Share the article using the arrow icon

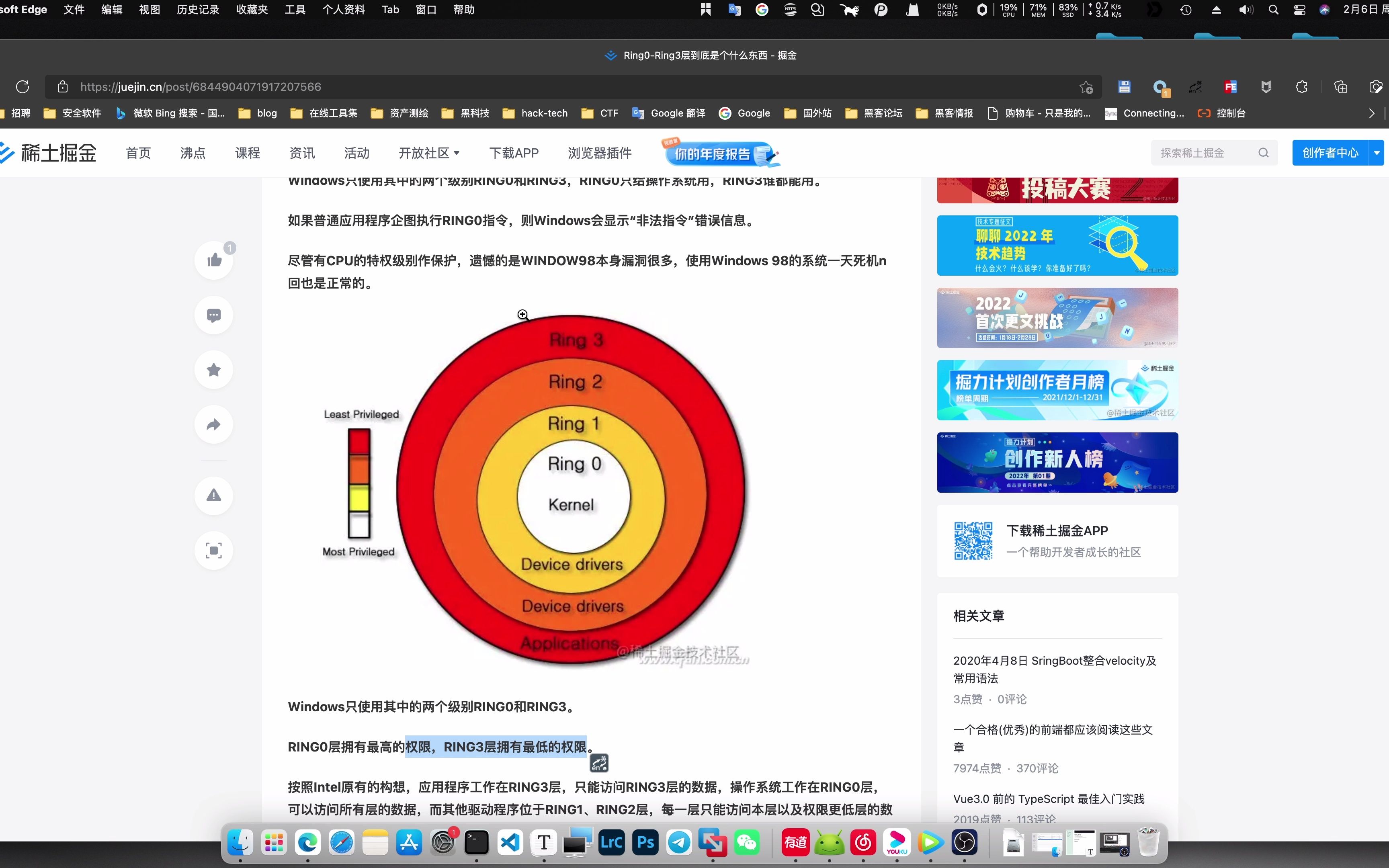coord(213,424)
